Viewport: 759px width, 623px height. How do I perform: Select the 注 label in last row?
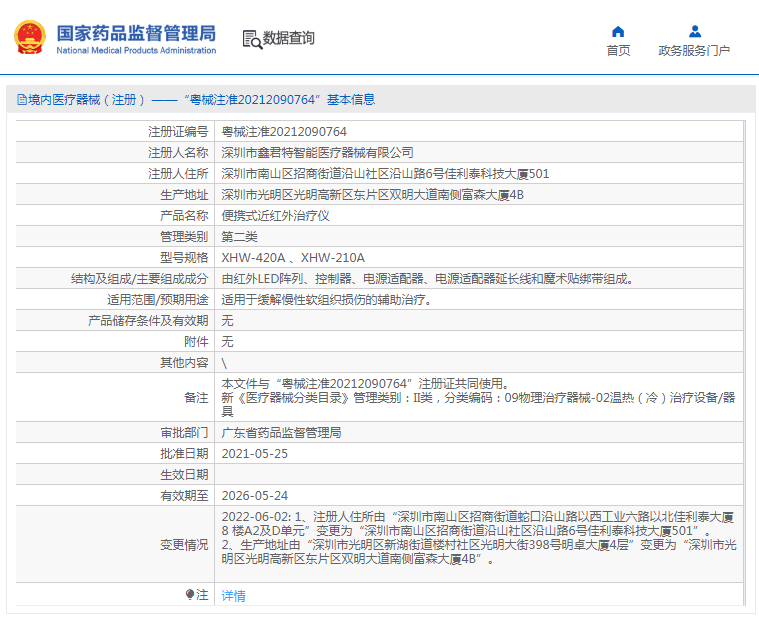(202, 594)
